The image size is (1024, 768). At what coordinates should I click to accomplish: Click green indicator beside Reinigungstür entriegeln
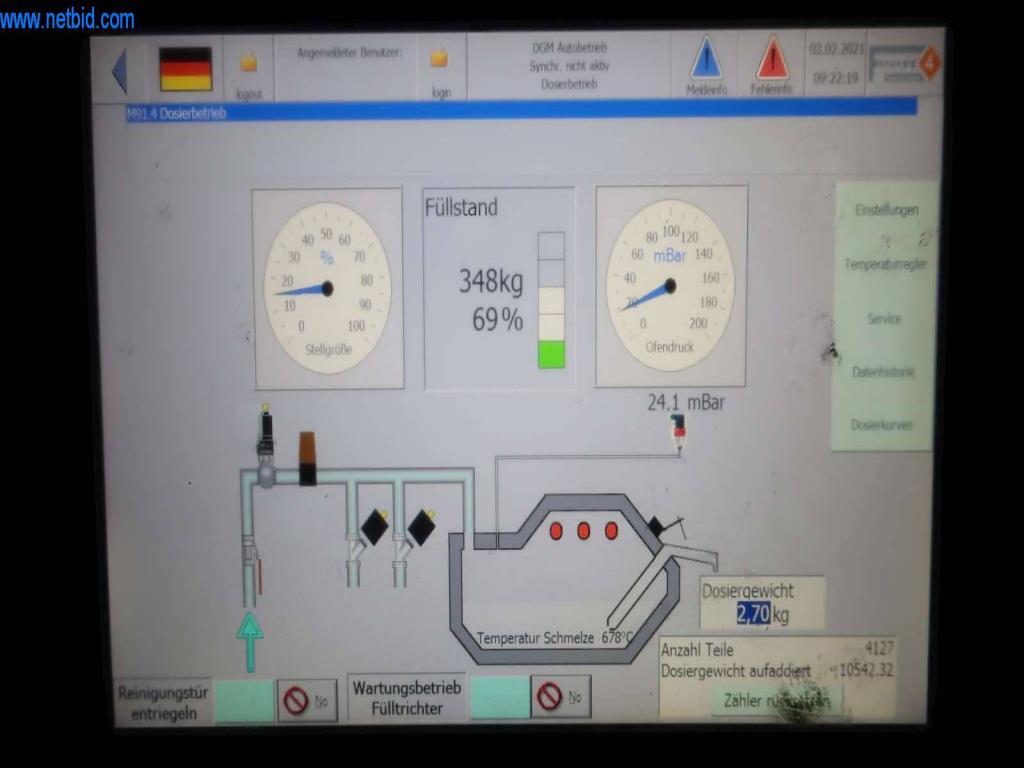(x=244, y=701)
